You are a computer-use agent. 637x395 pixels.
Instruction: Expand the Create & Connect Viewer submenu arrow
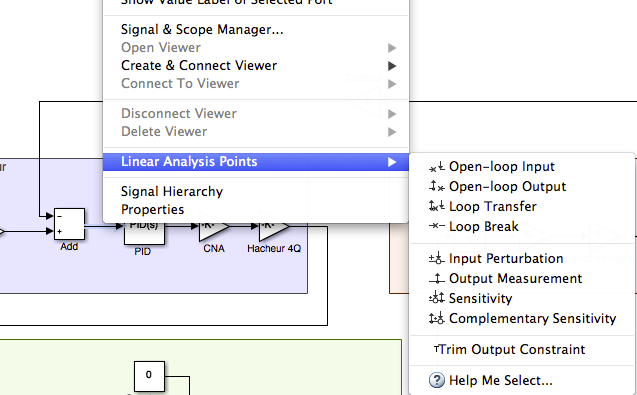click(x=392, y=66)
